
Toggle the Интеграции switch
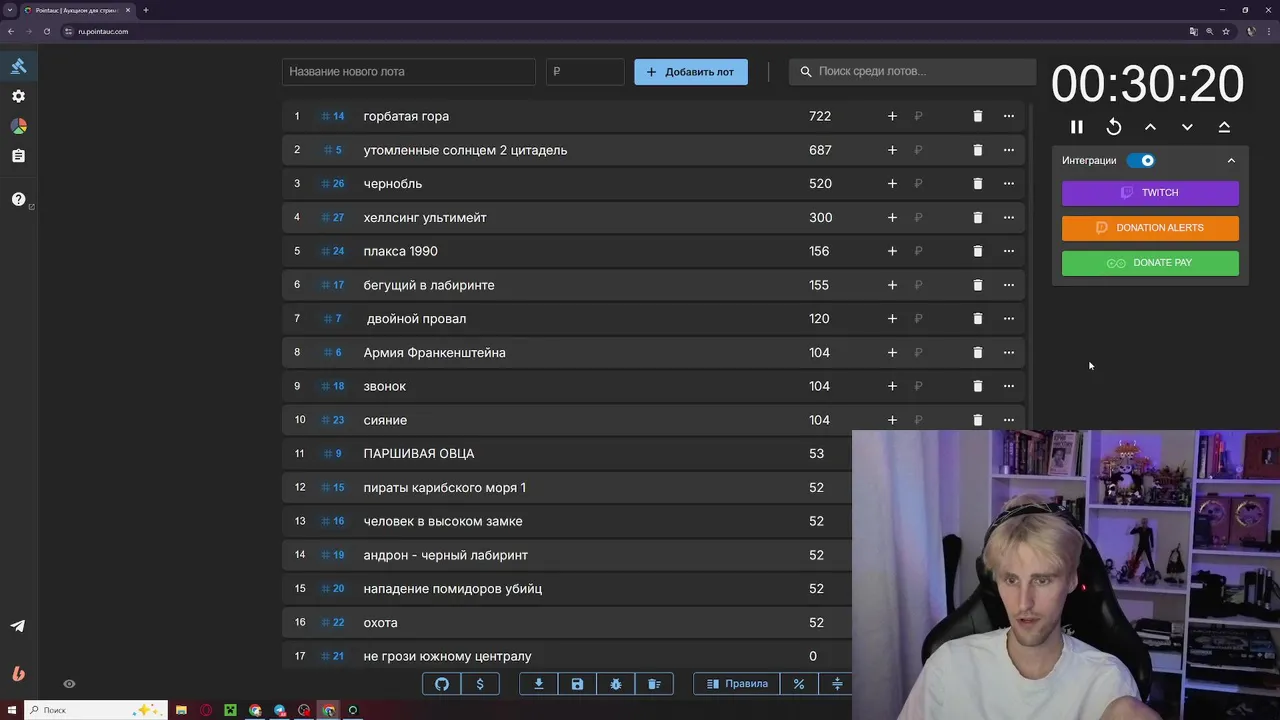point(1141,160)
